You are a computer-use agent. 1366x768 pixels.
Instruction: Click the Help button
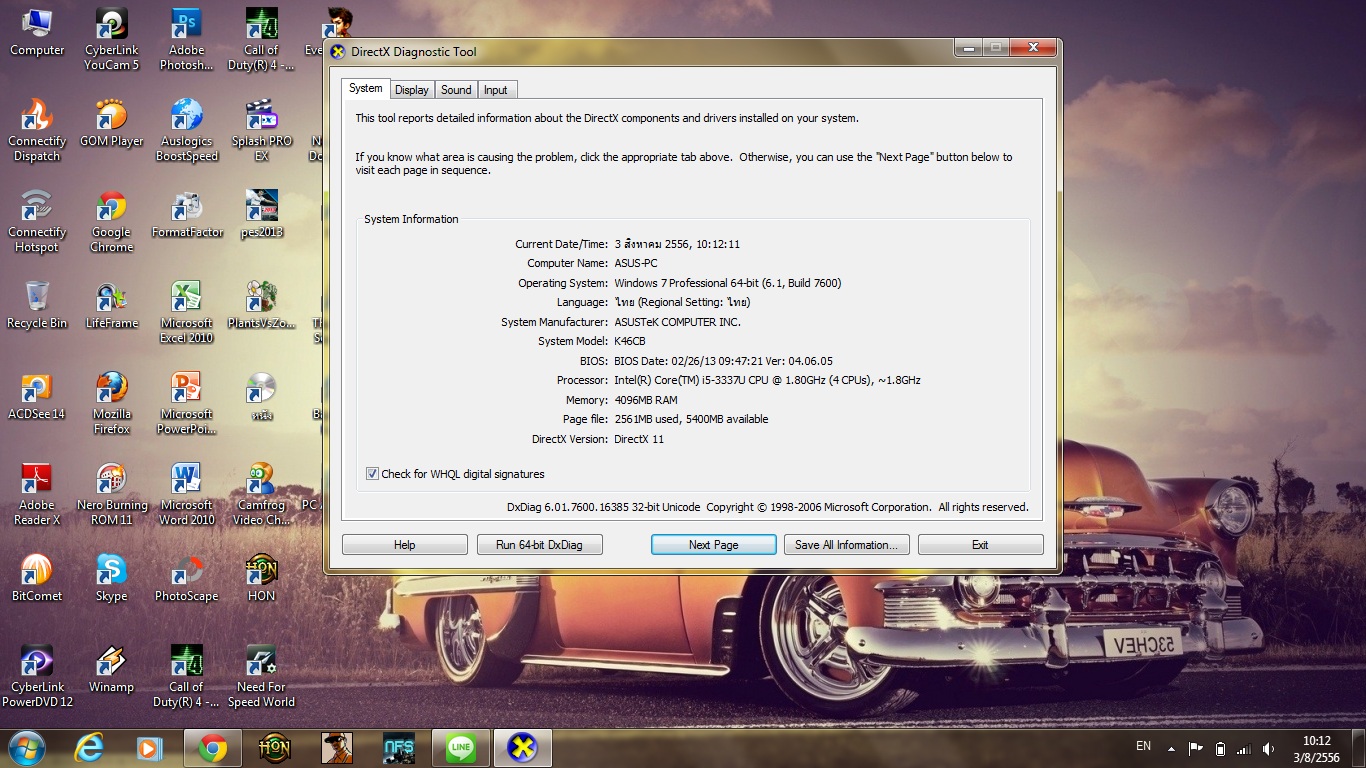pos(404,545)
